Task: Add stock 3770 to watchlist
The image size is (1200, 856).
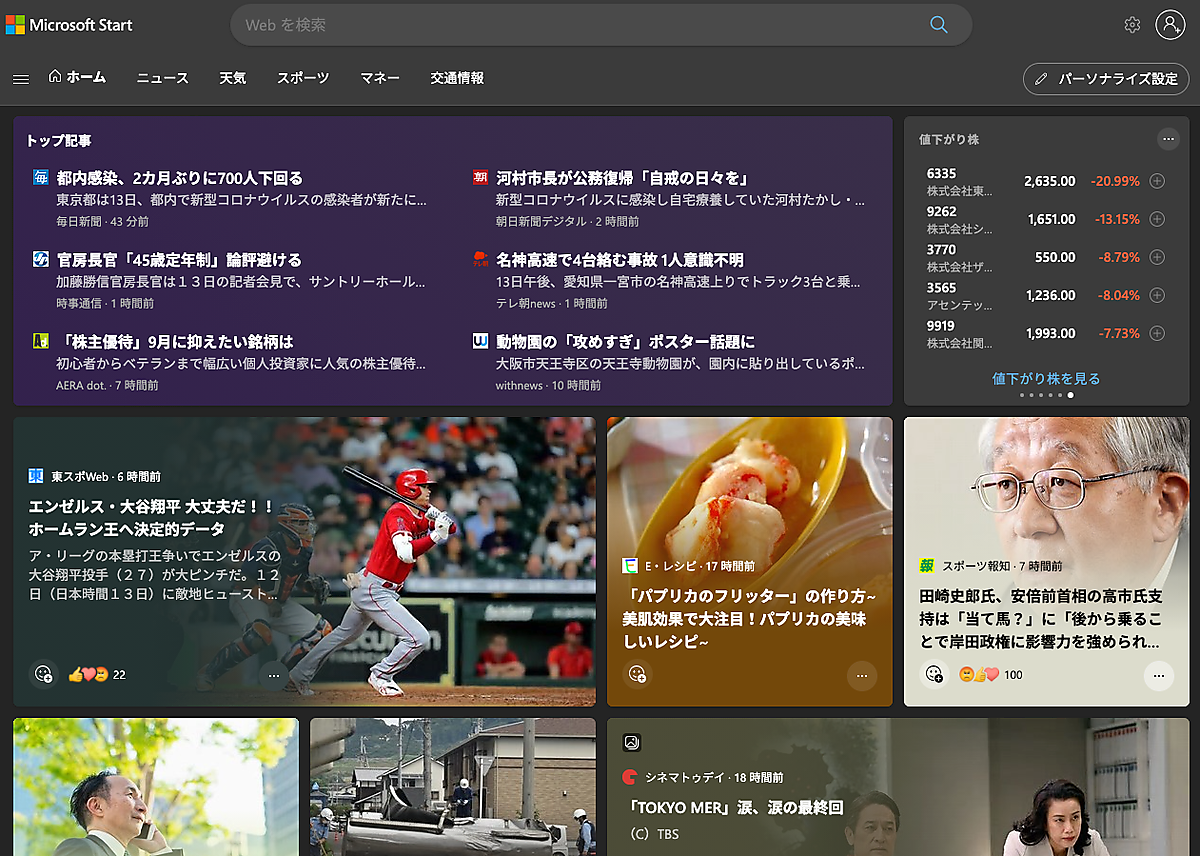Action: 1157,257
